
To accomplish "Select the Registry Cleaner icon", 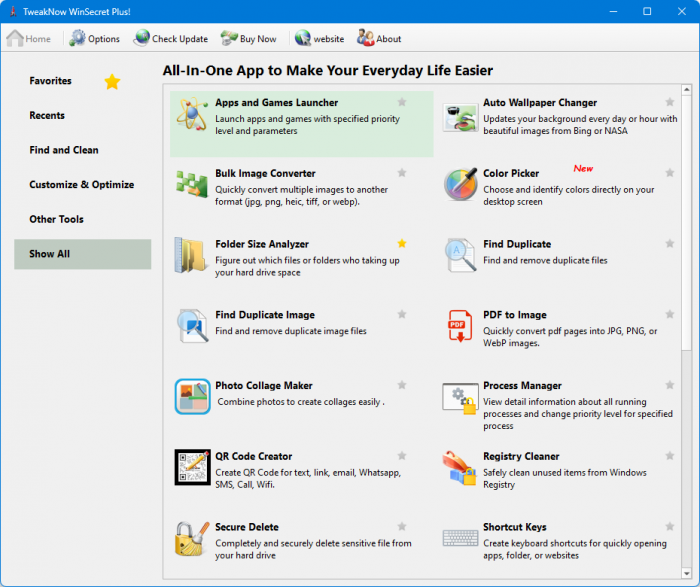I will (x=460, y=467).
